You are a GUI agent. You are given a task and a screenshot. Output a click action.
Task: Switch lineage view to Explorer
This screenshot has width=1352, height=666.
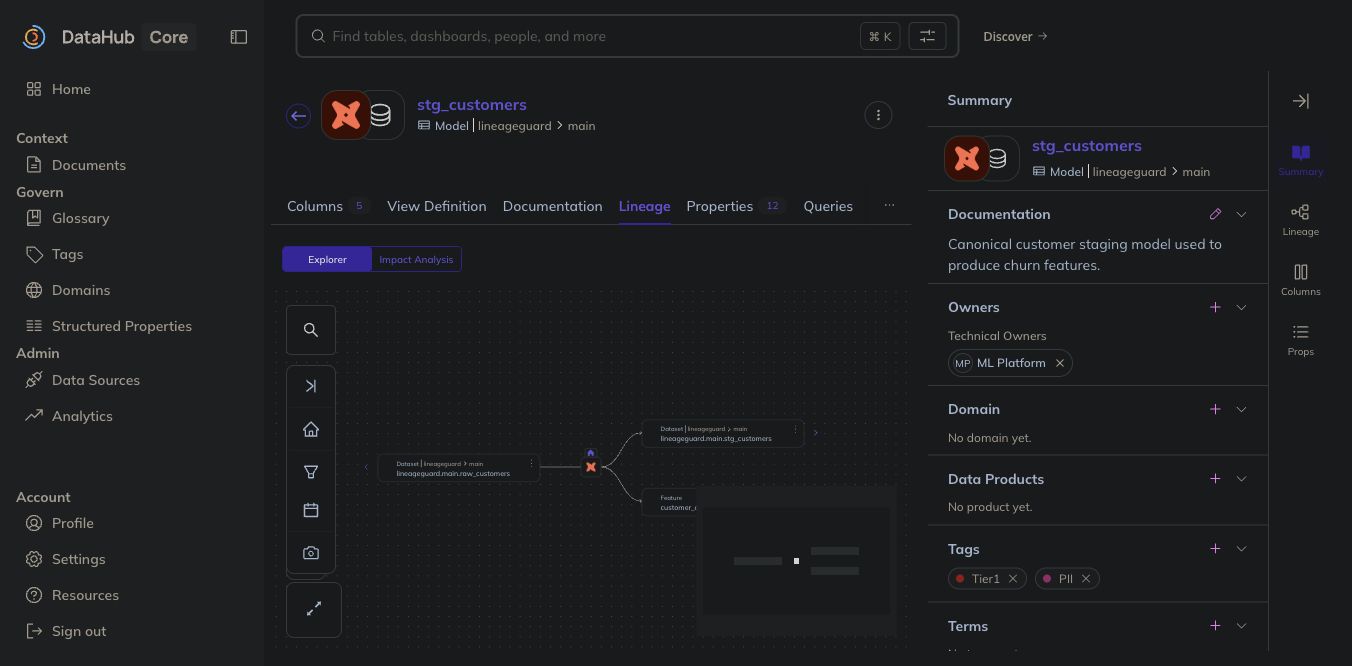click(x=327, y=259)
